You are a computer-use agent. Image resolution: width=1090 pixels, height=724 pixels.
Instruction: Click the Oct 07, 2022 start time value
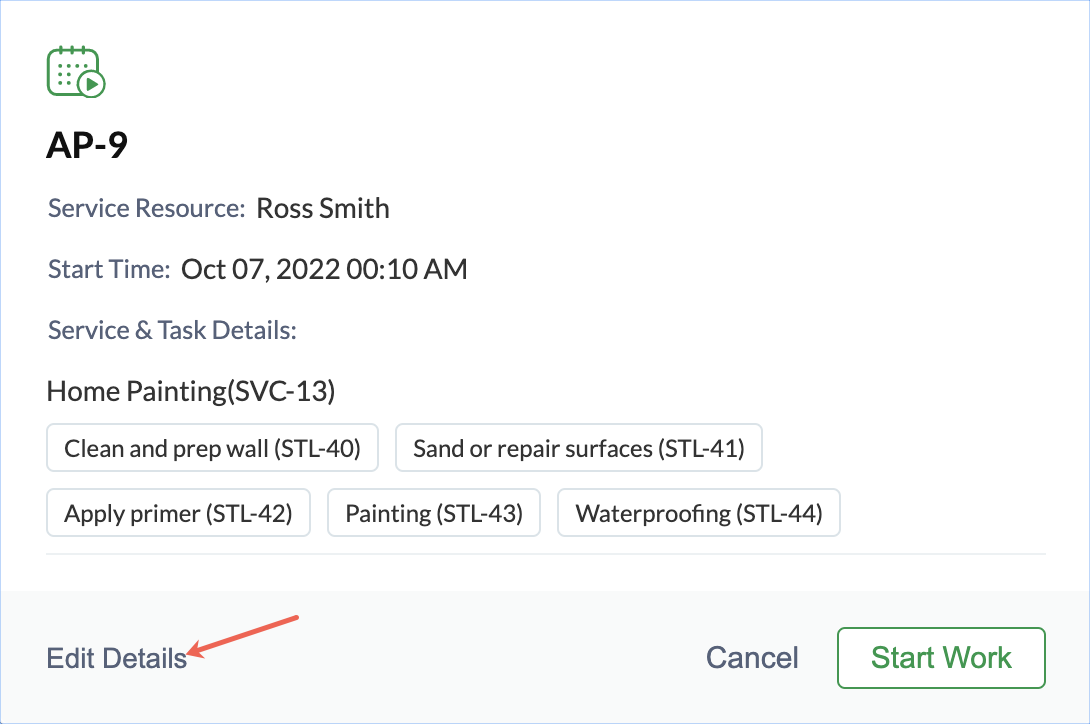pyautogui.click(x=324, y=270)
